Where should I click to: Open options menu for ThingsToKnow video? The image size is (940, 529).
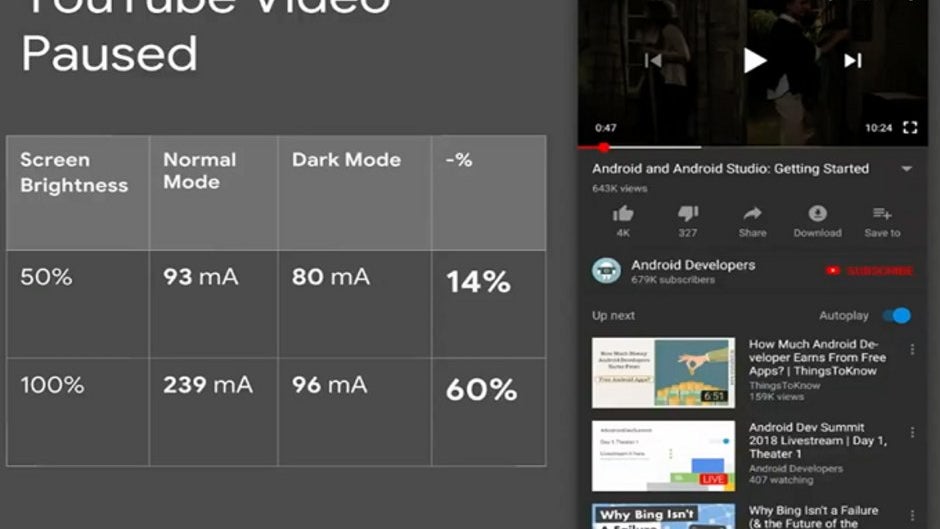(x=912, y=350)
